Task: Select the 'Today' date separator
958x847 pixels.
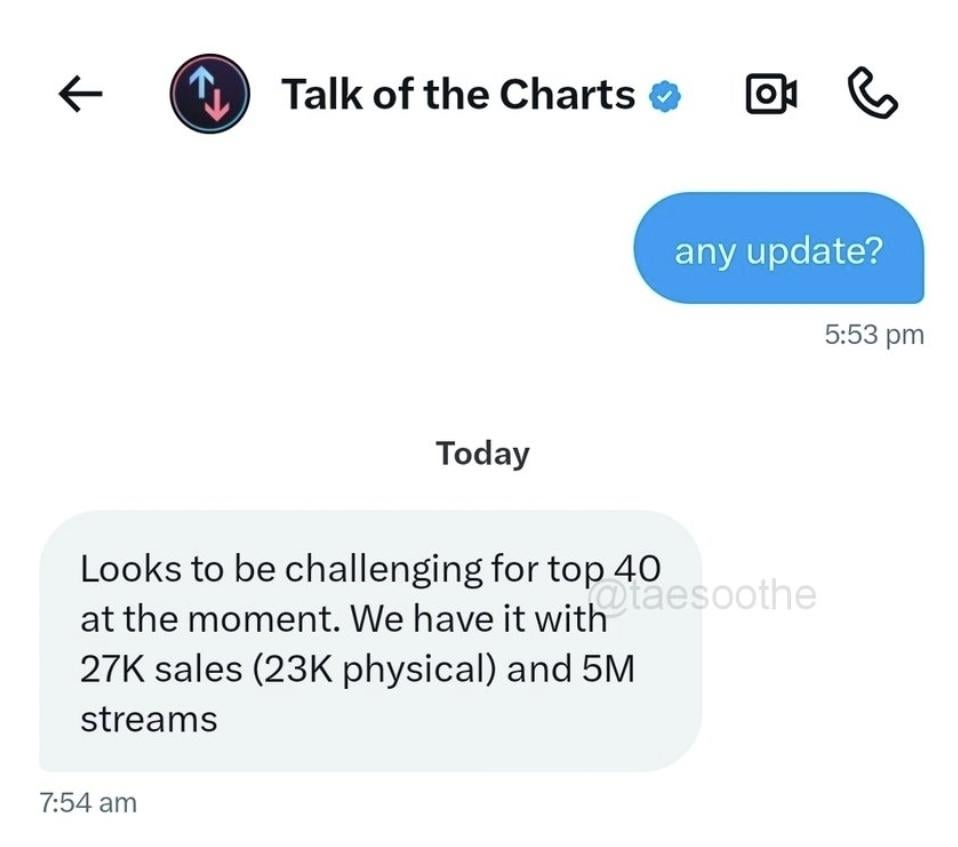Action: 483,453
